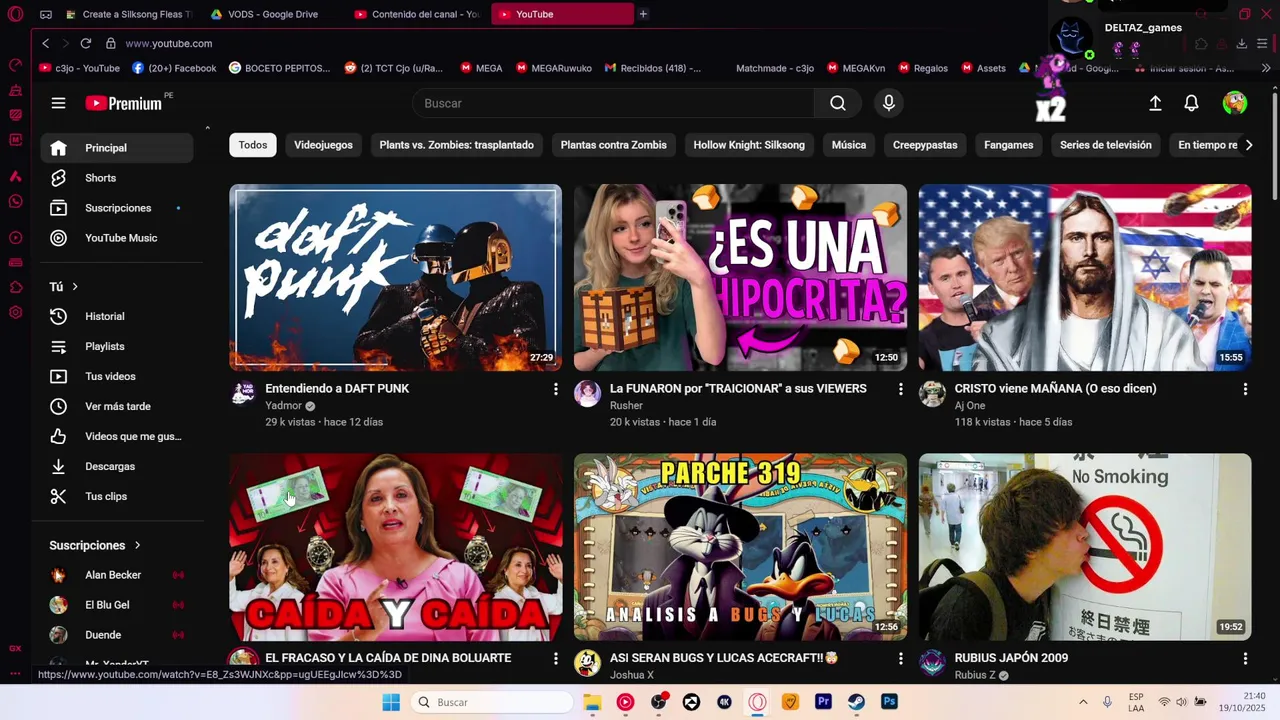The height and width of the screenshot is (720, 1280).
Task: Open options for RUBIUS JAPÓN 2009 video
Action: pyautogui.click(x=1245, y=659)
